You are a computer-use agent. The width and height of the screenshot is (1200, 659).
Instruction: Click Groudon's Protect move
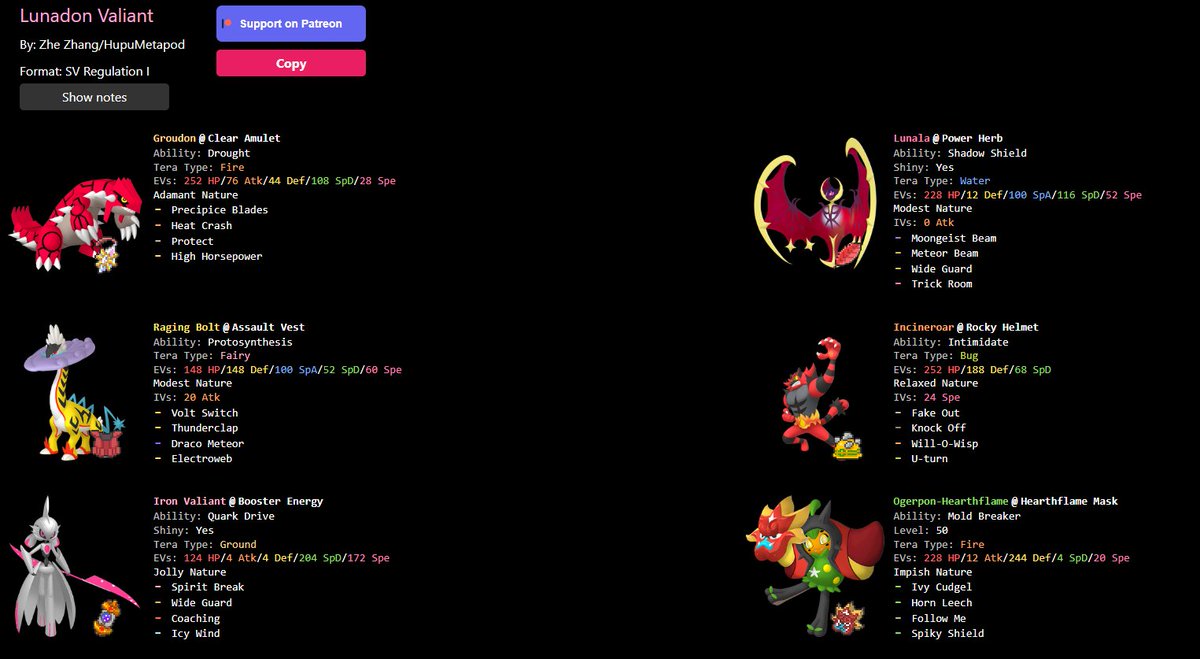point(192,241)
